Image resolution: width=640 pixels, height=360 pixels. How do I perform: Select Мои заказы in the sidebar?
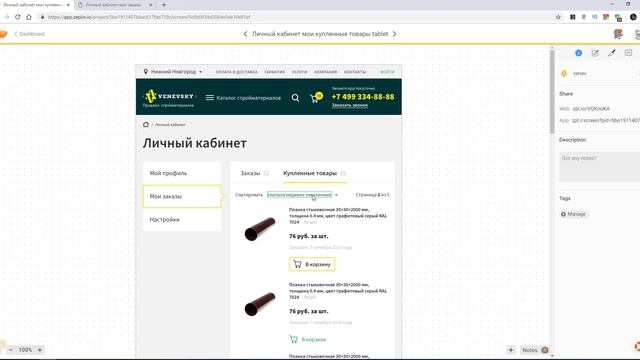tap(182, 196)
